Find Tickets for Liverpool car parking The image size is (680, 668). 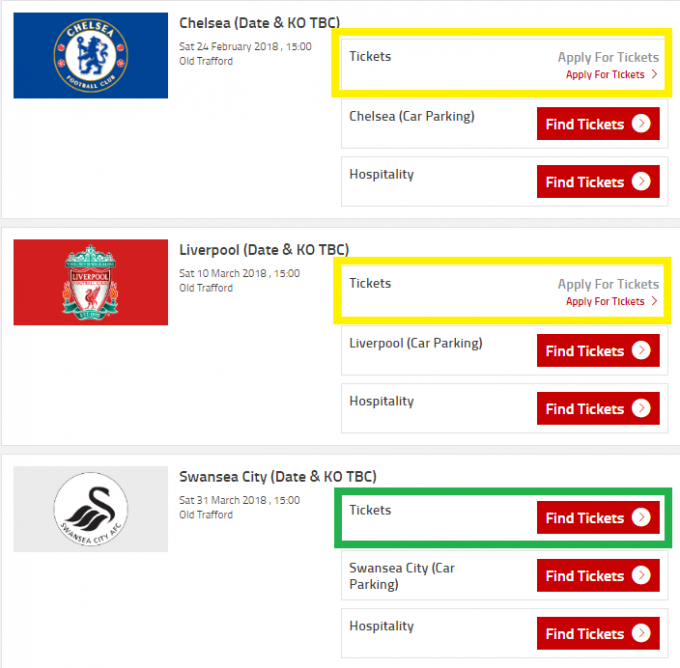pyautogui.click(x=598, y=352)
